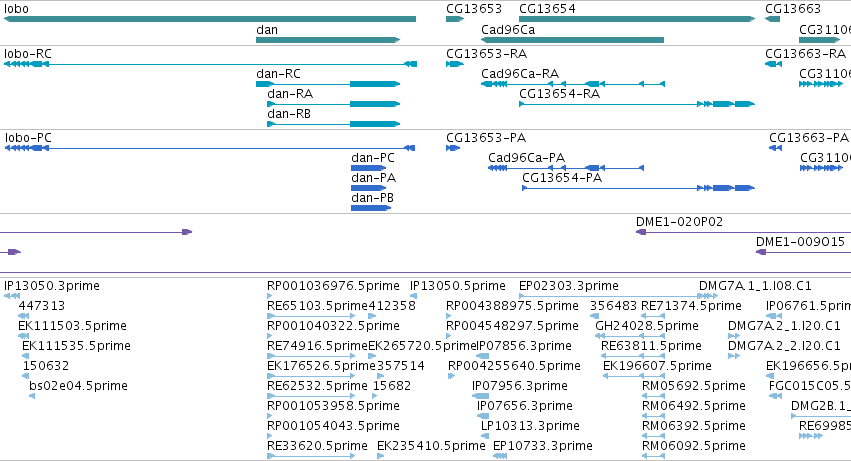Click the RP004388975.5prime label
Viewport: 851px width, 461px height.
[512, 306]
